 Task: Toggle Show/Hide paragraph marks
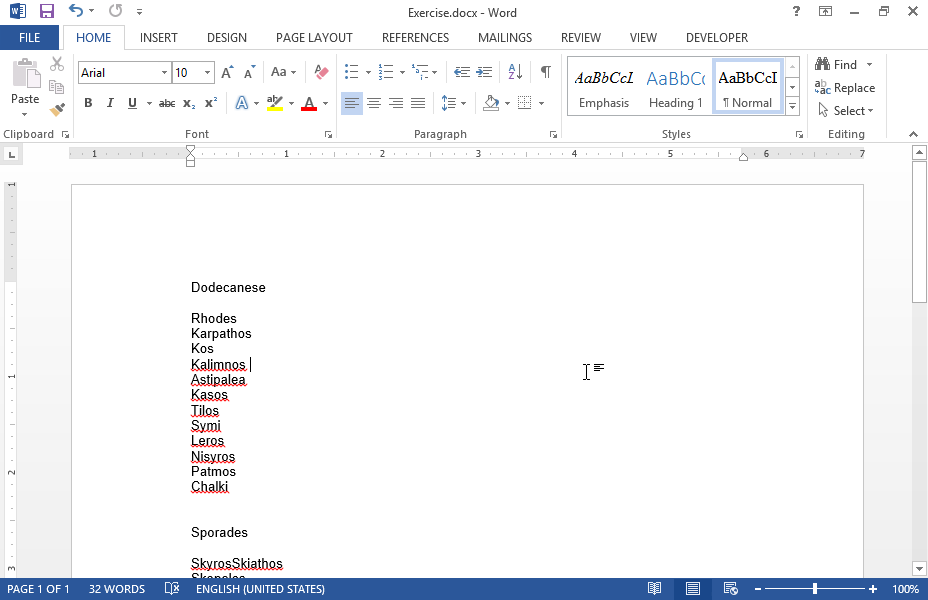coord(546,72)
